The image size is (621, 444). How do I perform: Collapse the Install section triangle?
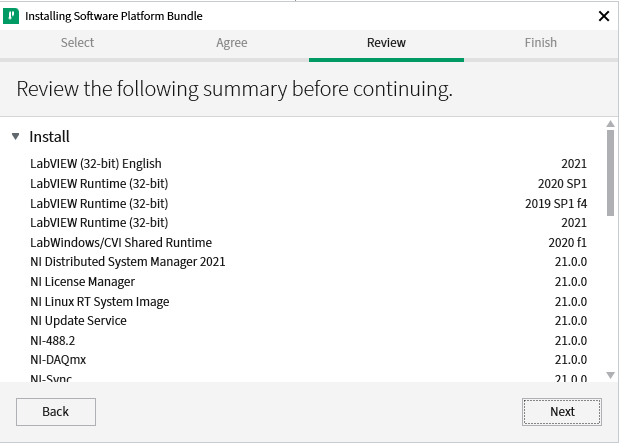pyautogui.click(x=15, y=137)
